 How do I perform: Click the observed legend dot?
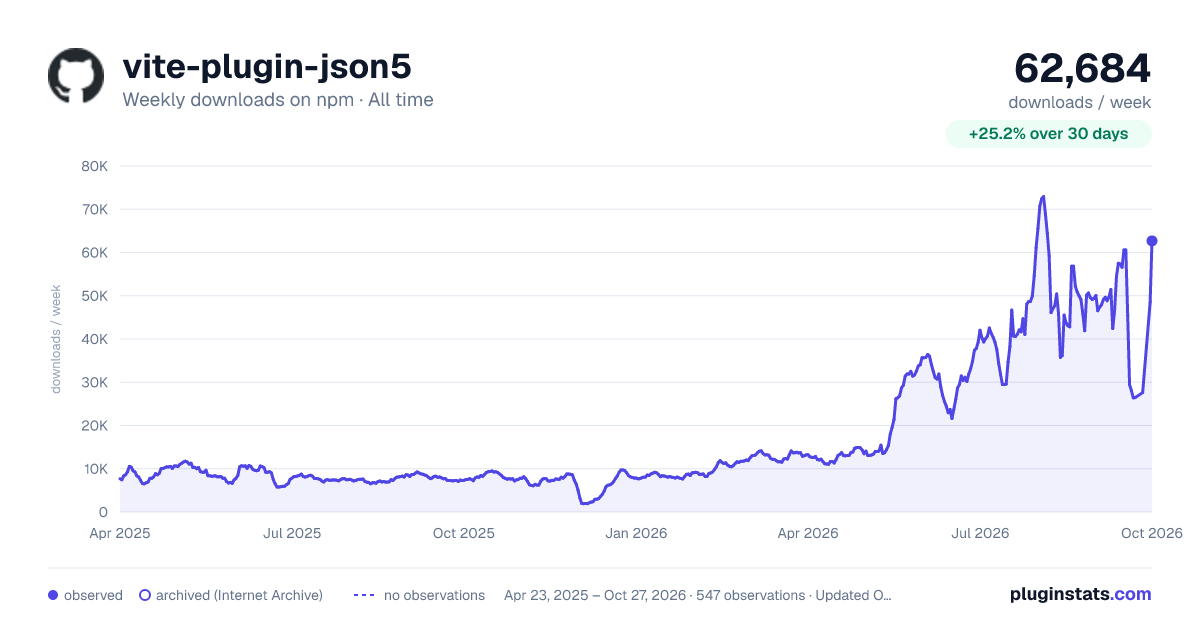pyautogui.click(x=53, y=595)
